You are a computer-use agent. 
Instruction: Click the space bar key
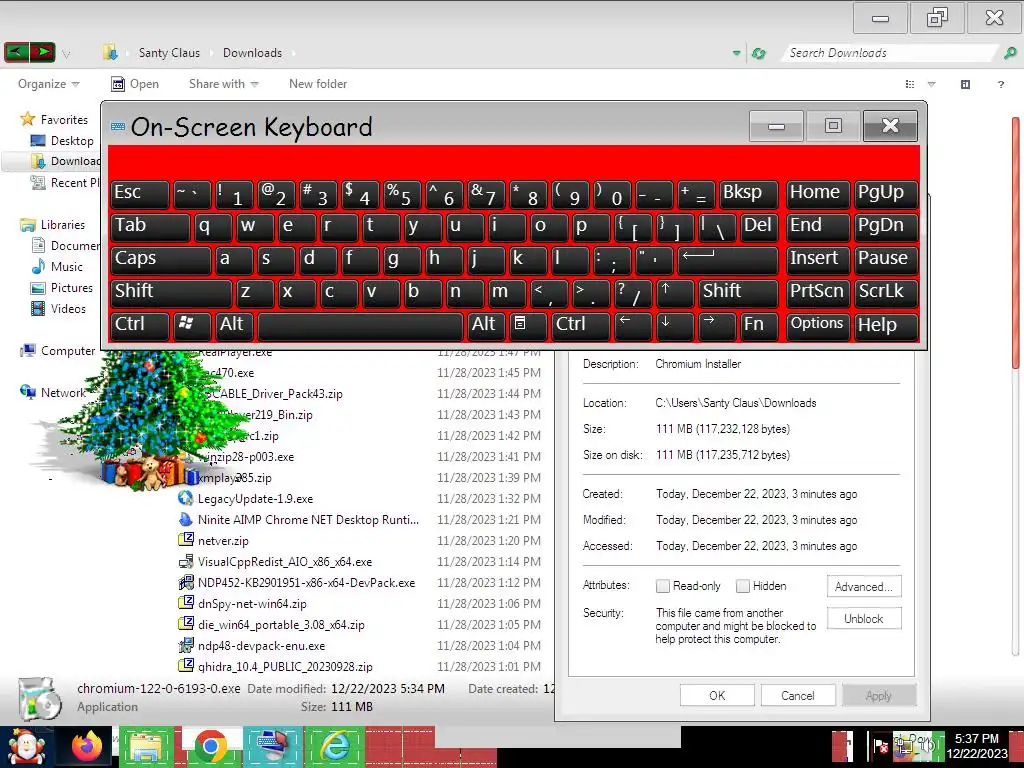coord(360,325)
